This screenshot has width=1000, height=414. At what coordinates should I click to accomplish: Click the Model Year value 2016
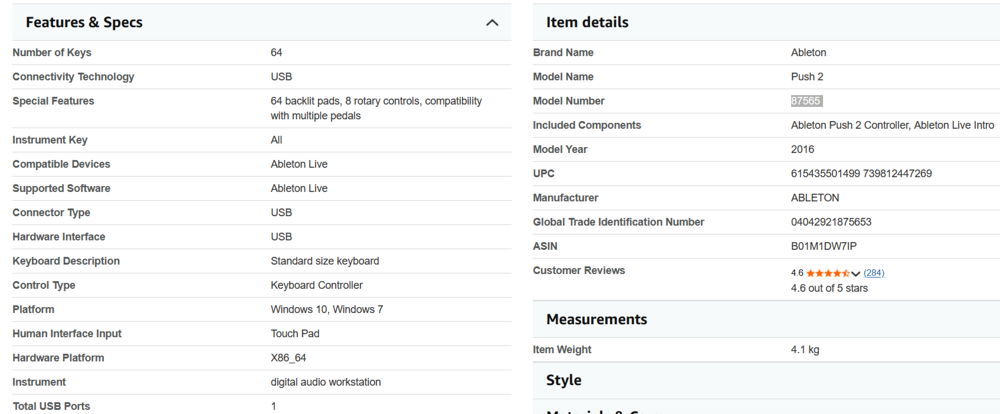[802, 149]
